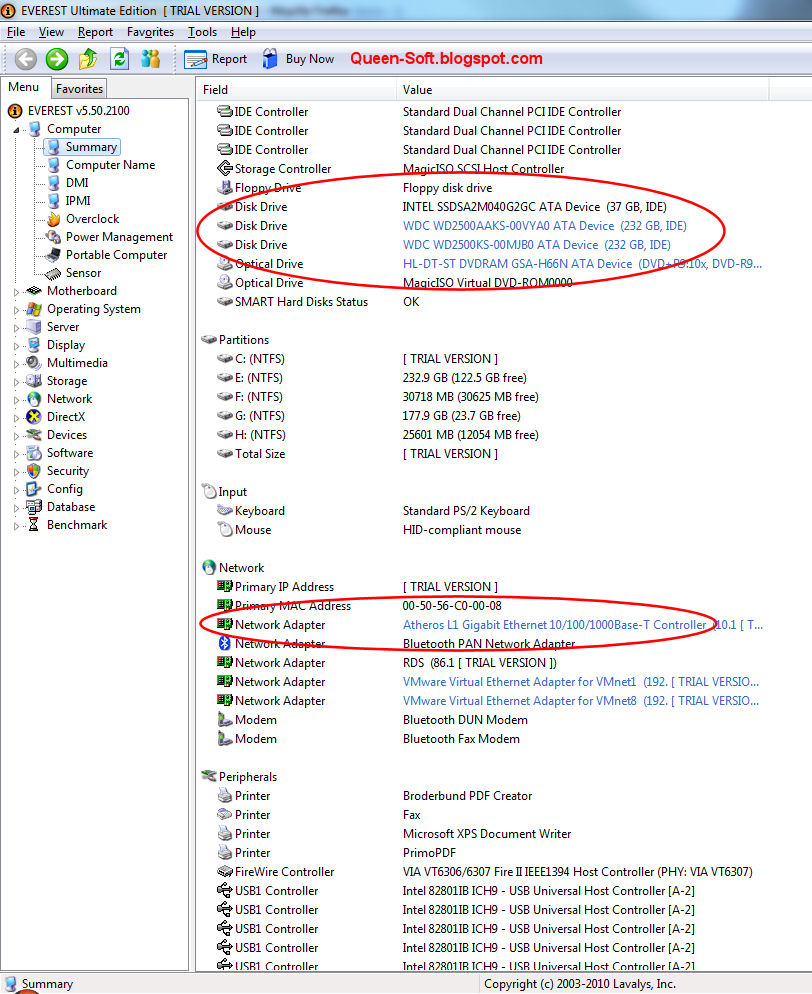Click the Overclock flame icon

pos(54,219)
